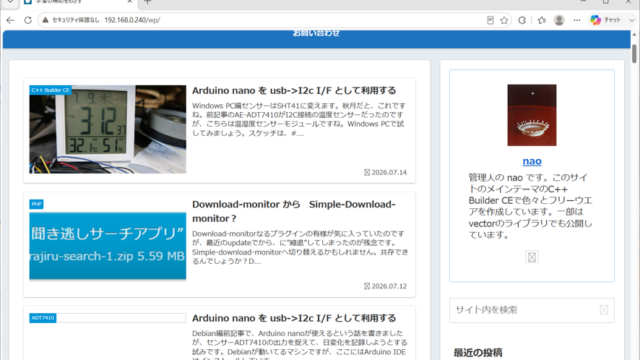Expand the arrow beside the Copilot chat button
The height and width of the screenshot is (360, 640).
pos(631,20)
